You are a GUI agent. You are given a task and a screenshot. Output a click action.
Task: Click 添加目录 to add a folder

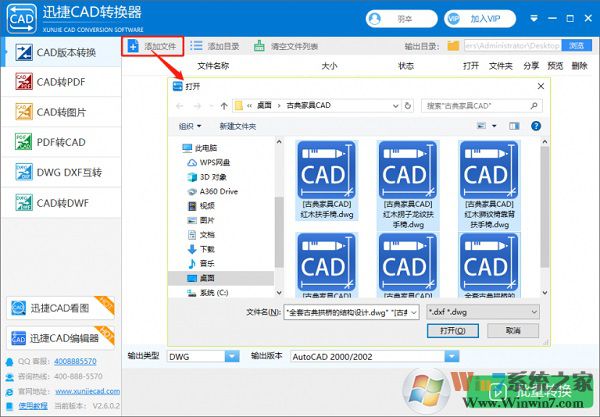pyautogui.click(x=215, y=46)
